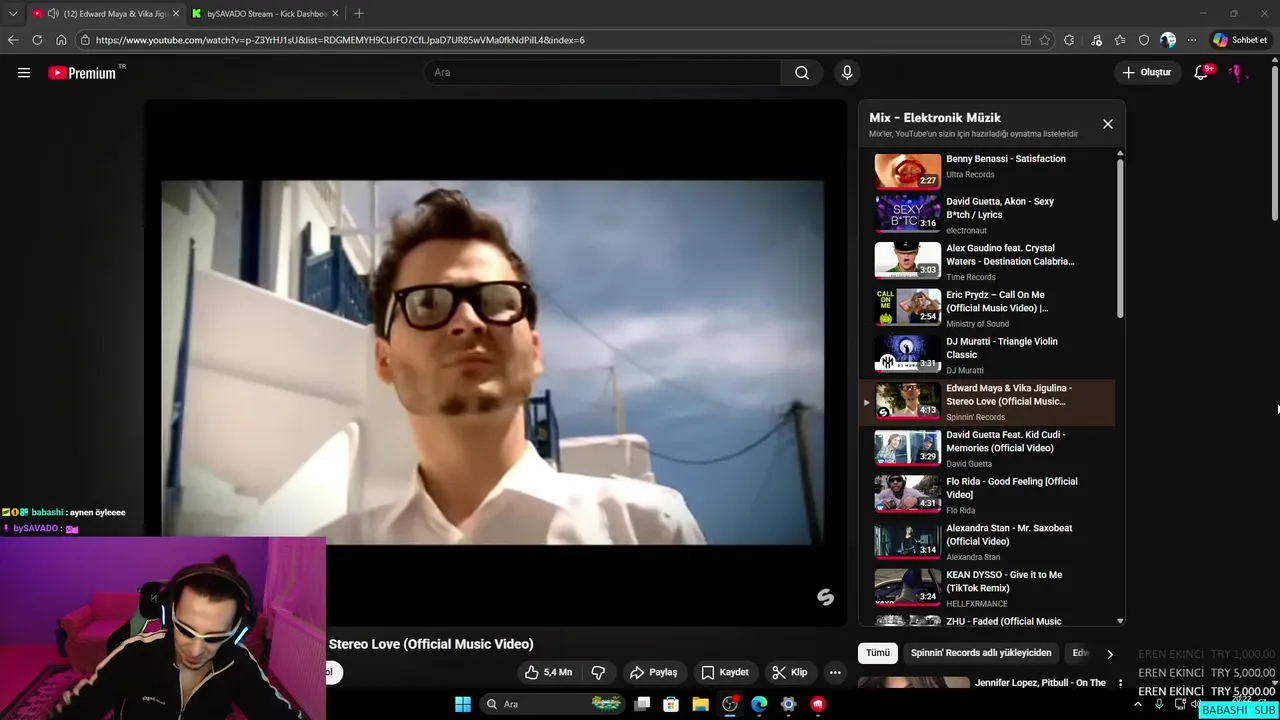Open File Explorer from the taskbar

click(701, 704)
